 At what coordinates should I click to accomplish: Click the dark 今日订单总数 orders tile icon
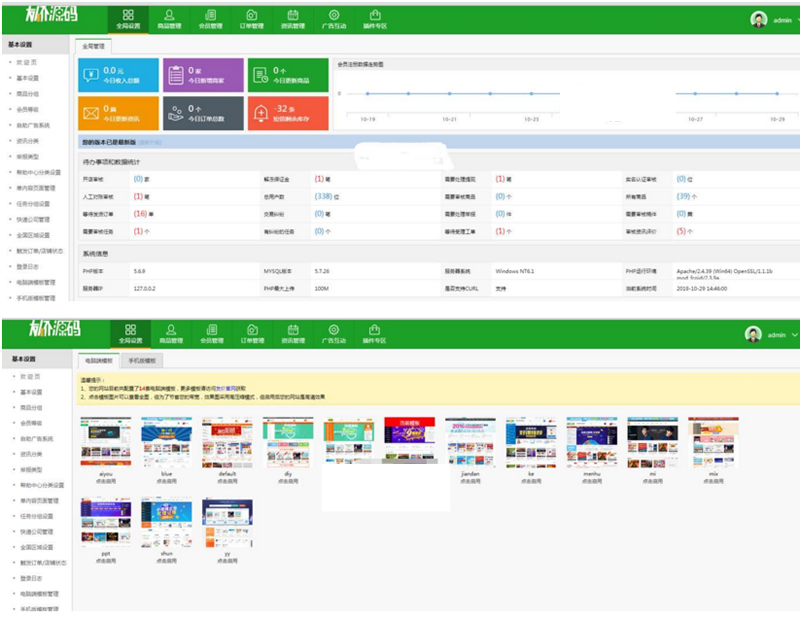[175, 112]
